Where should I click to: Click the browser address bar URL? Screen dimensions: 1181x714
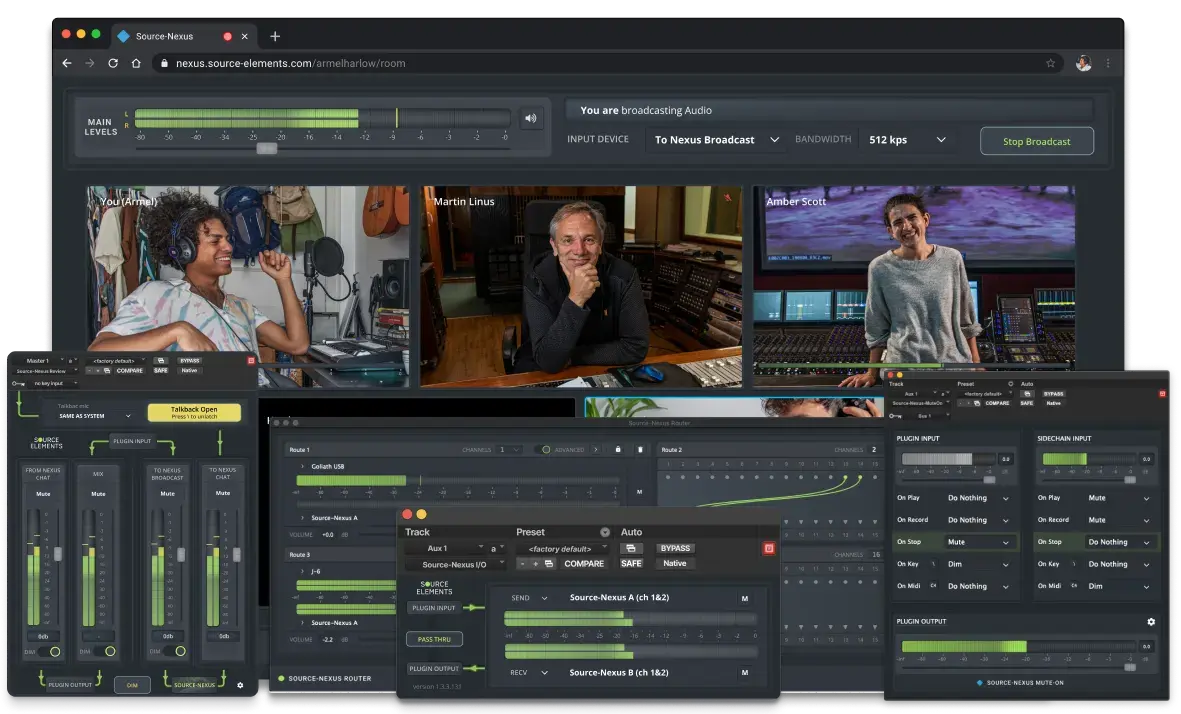click(290, 63)
